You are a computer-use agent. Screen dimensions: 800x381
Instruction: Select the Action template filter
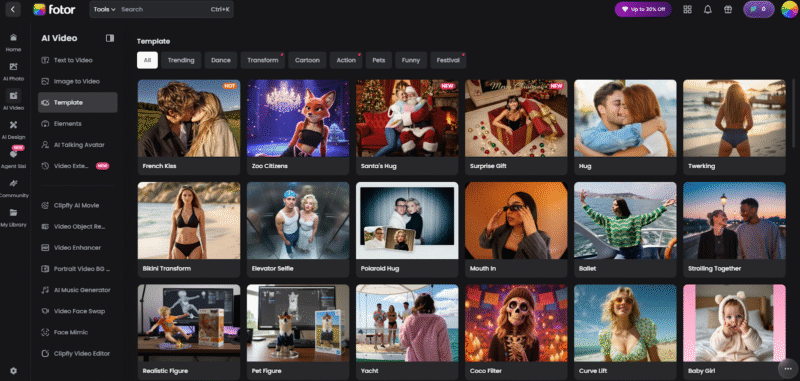click(x=346, y=60)
